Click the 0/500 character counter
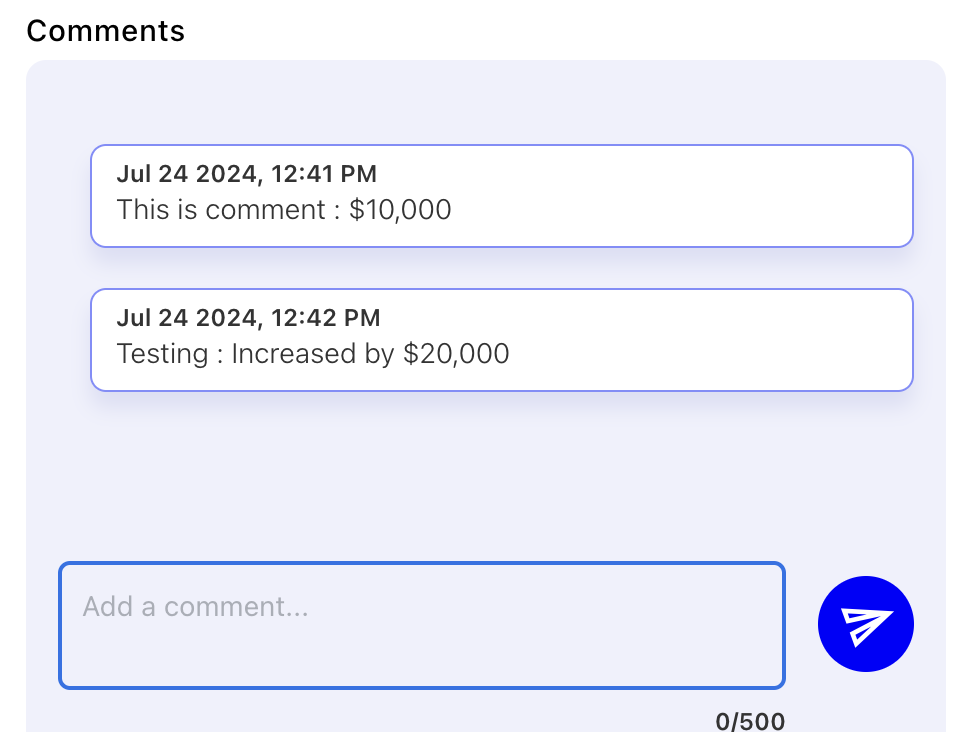 (x=750, y=721)
